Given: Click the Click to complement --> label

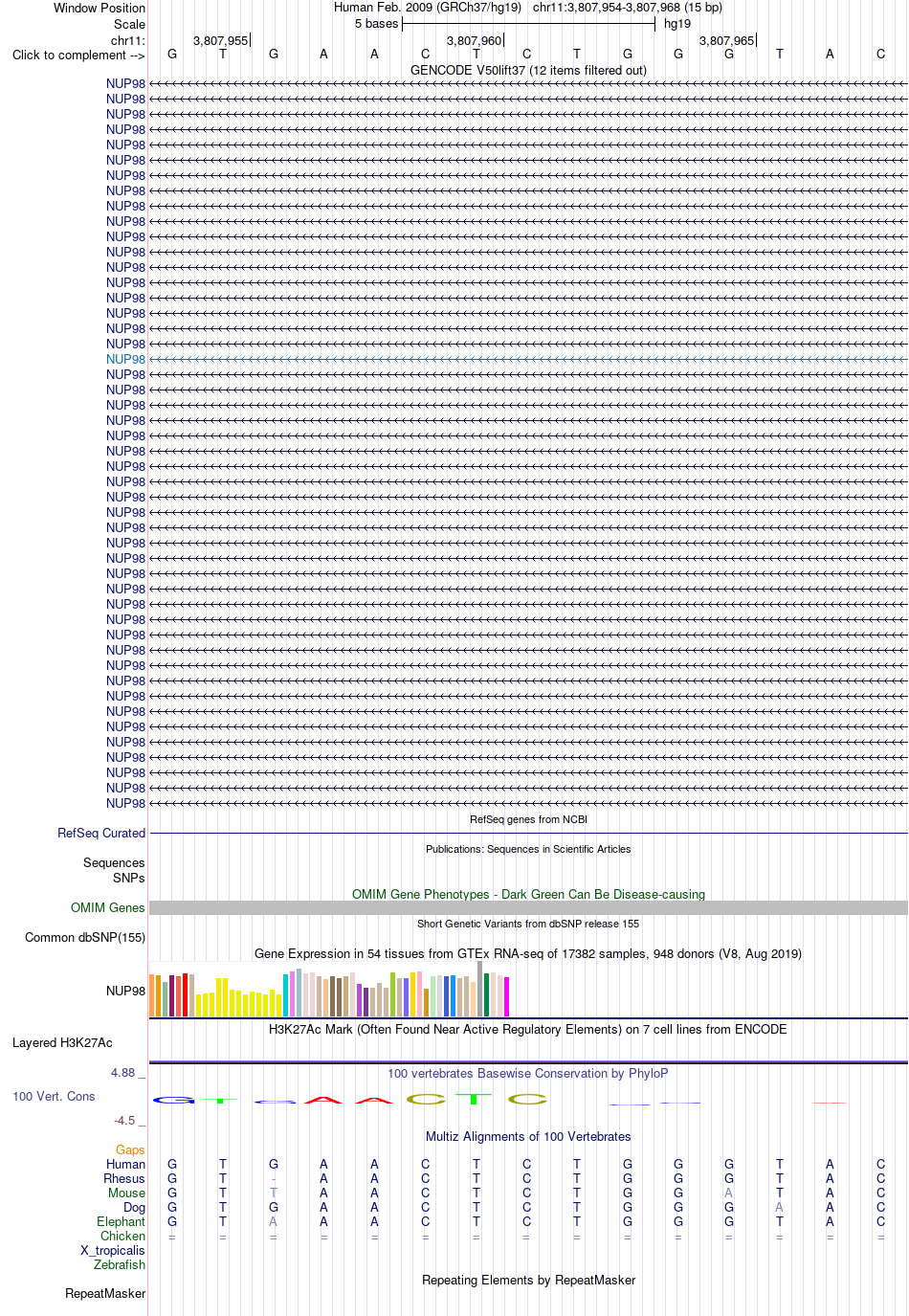Looking at the screenshot, I should (78, 55).
